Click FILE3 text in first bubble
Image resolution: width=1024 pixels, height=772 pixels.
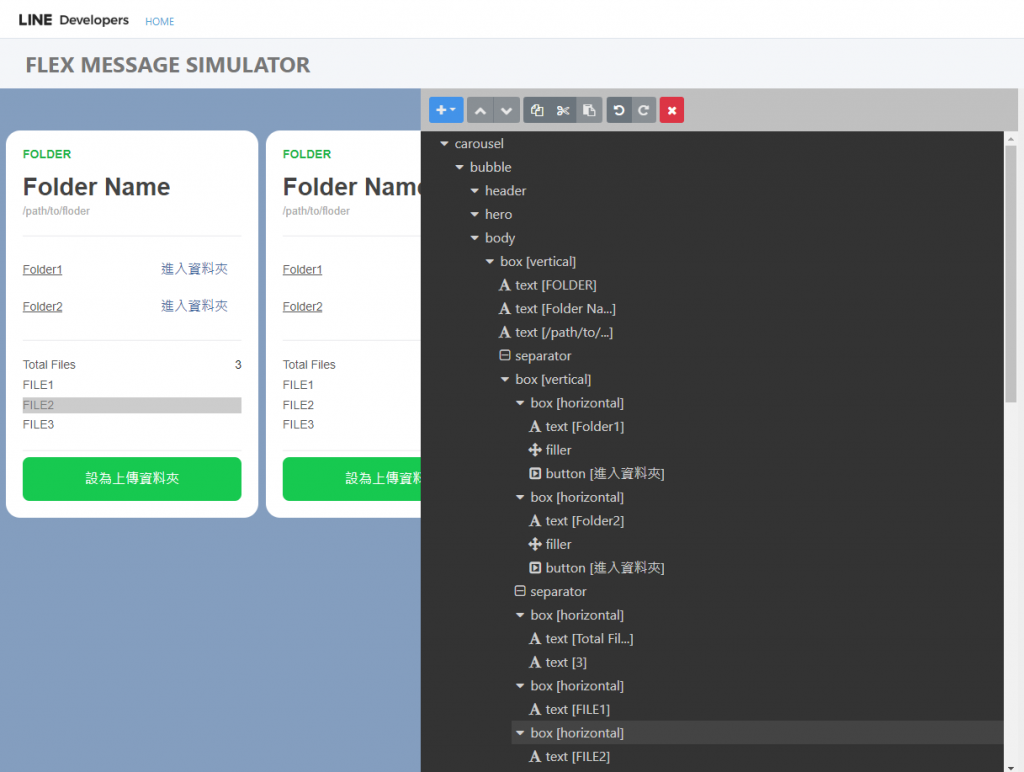pyautogui.click(x=39, y=425)
